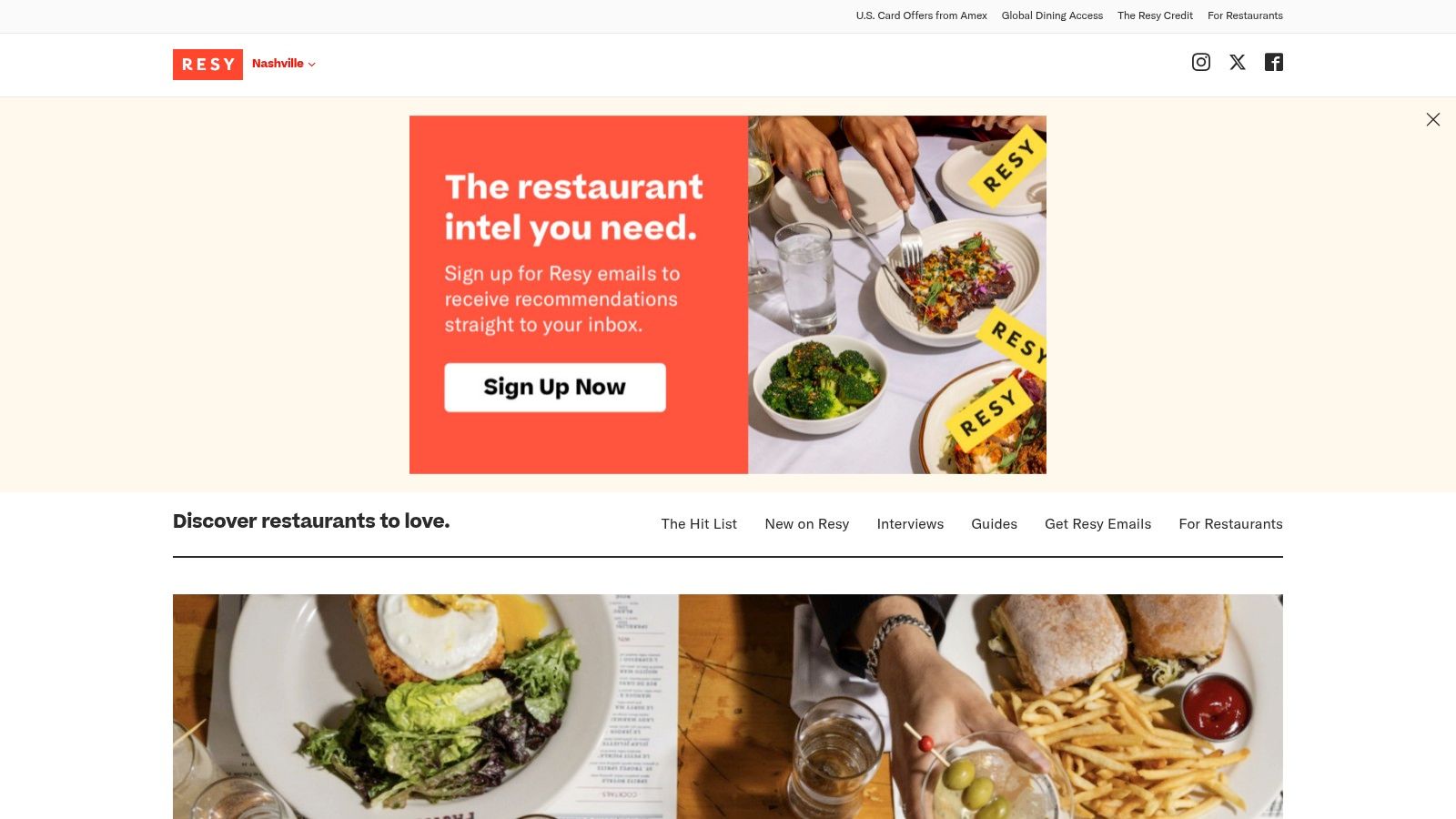Open U.S. Card Offers from Amex

tap(921, 15)
